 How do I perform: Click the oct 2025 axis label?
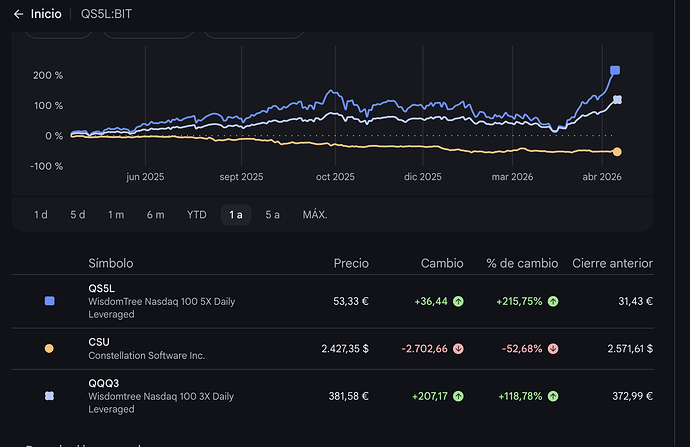click(335, 177)
